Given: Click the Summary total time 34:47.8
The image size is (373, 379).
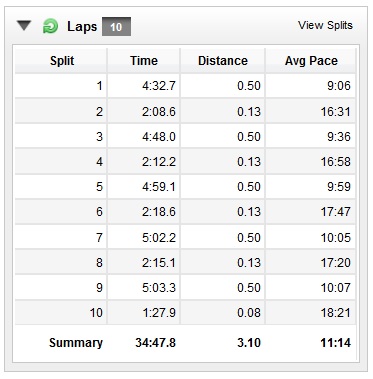Looking at the screenshot, I should (x=155, y=343).
